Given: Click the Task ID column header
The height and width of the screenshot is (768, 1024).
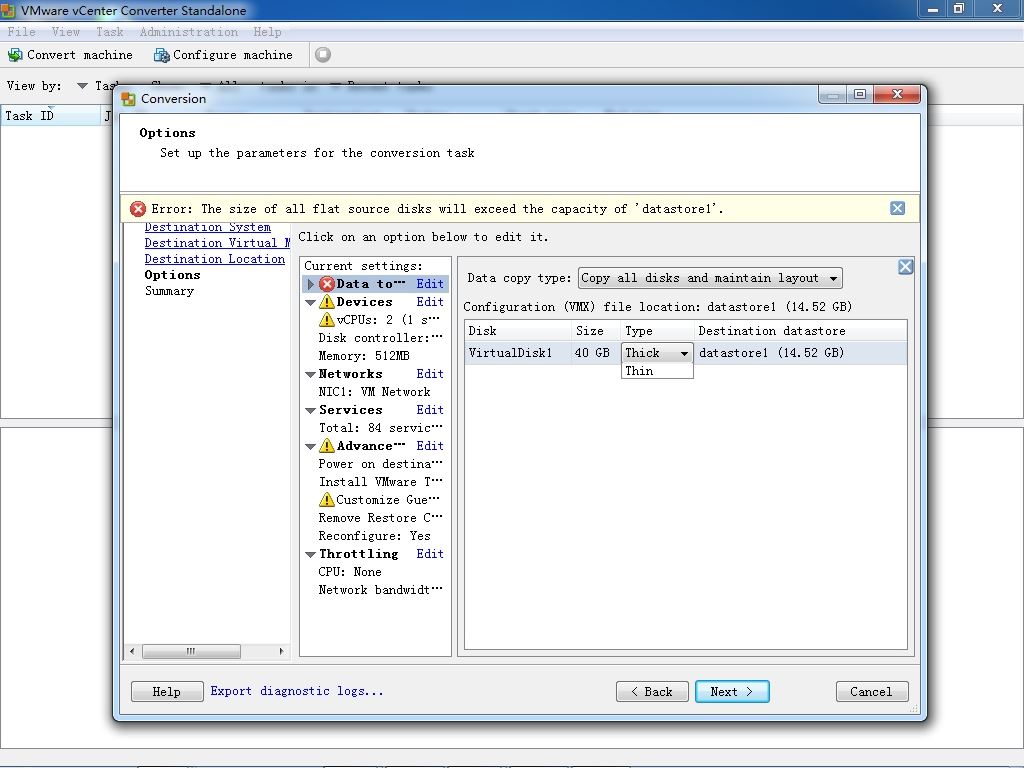Looking at the screenshot, I should tap(50, 116).
